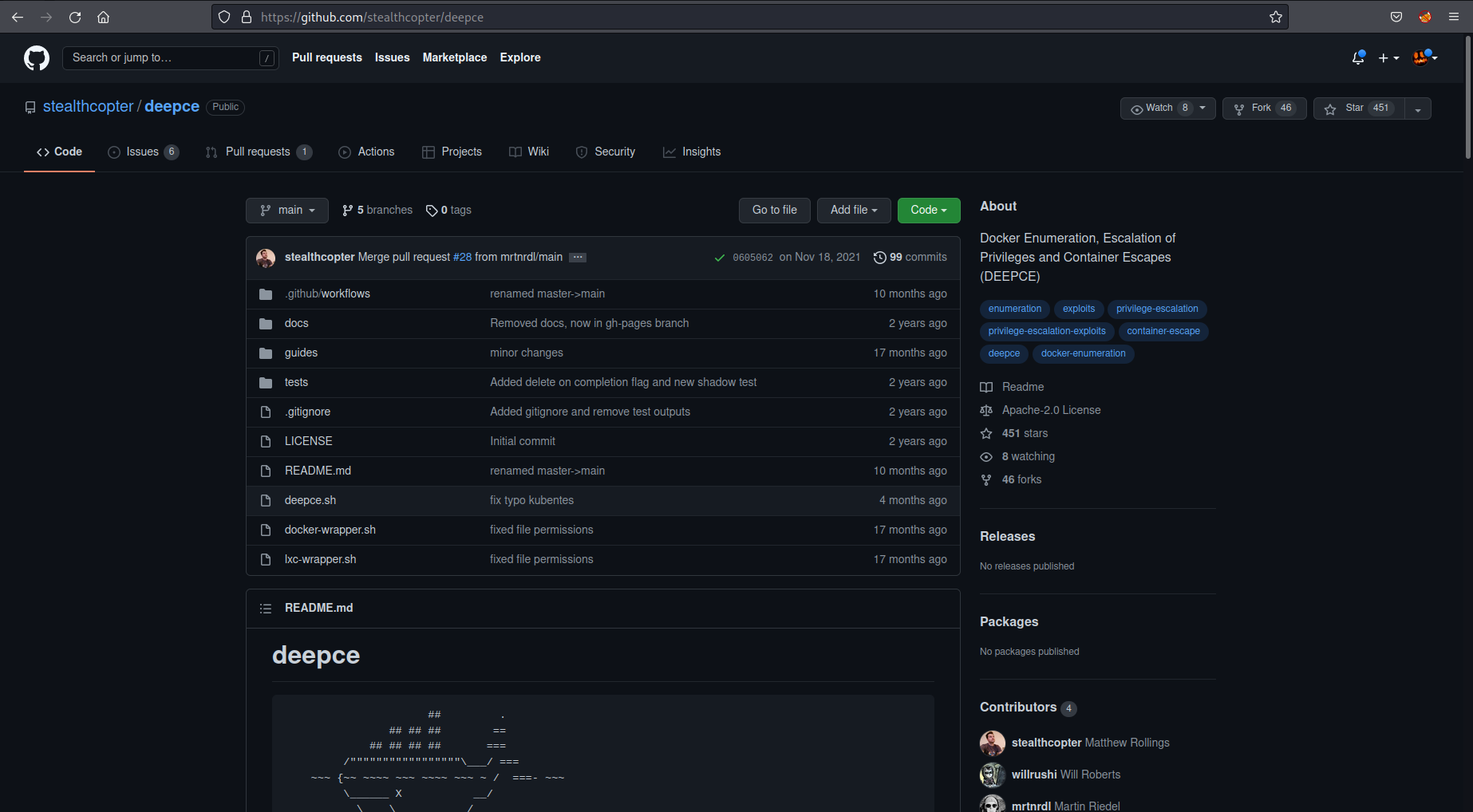Screen dimensions: 1473x812
Task: Open the Actions tab
Action: (366, 152)
